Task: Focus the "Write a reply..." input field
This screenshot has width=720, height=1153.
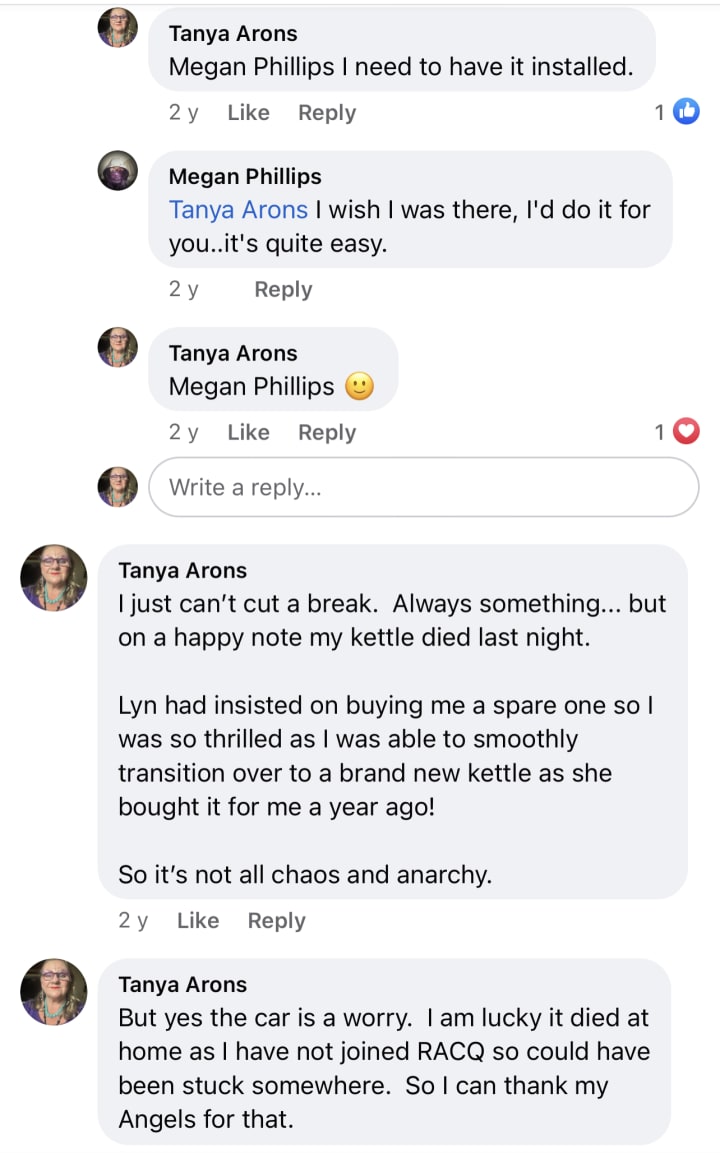Action: pyautogui.click(x=423, y=488)
